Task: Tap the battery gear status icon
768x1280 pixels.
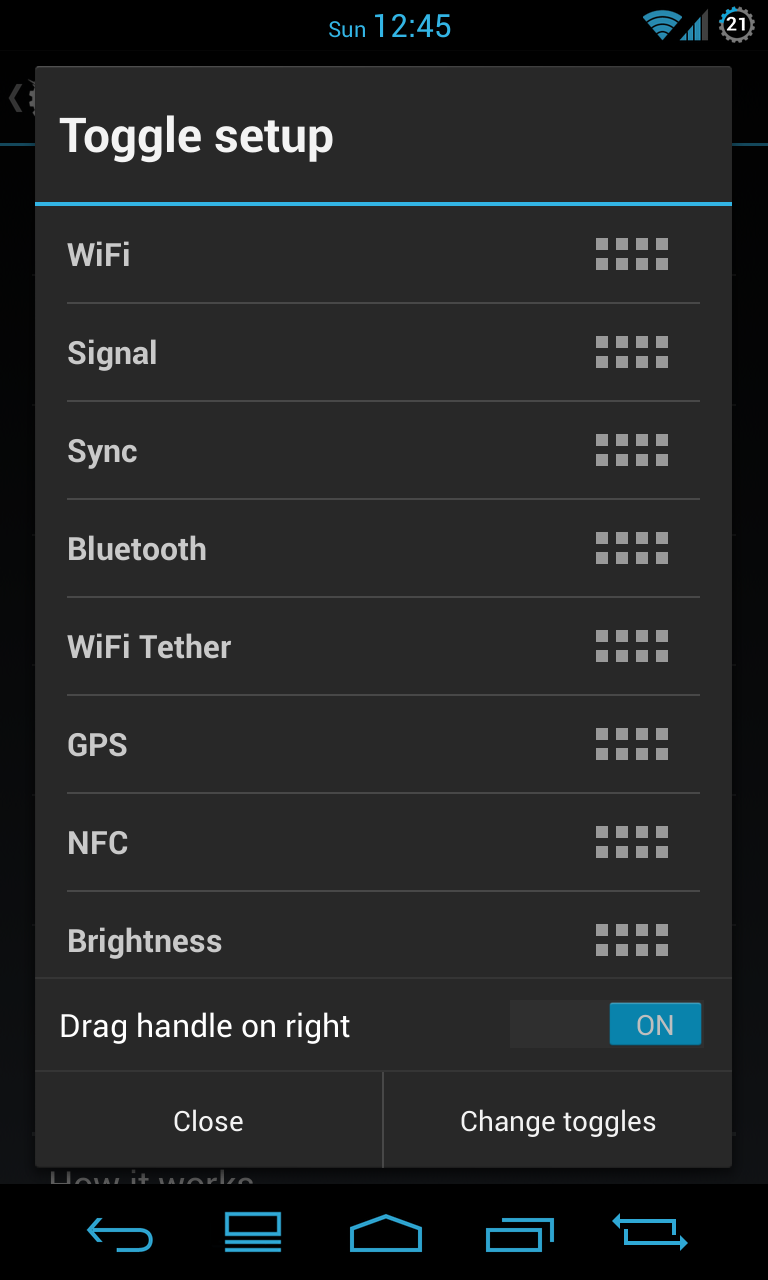Action: coord(737,25)
